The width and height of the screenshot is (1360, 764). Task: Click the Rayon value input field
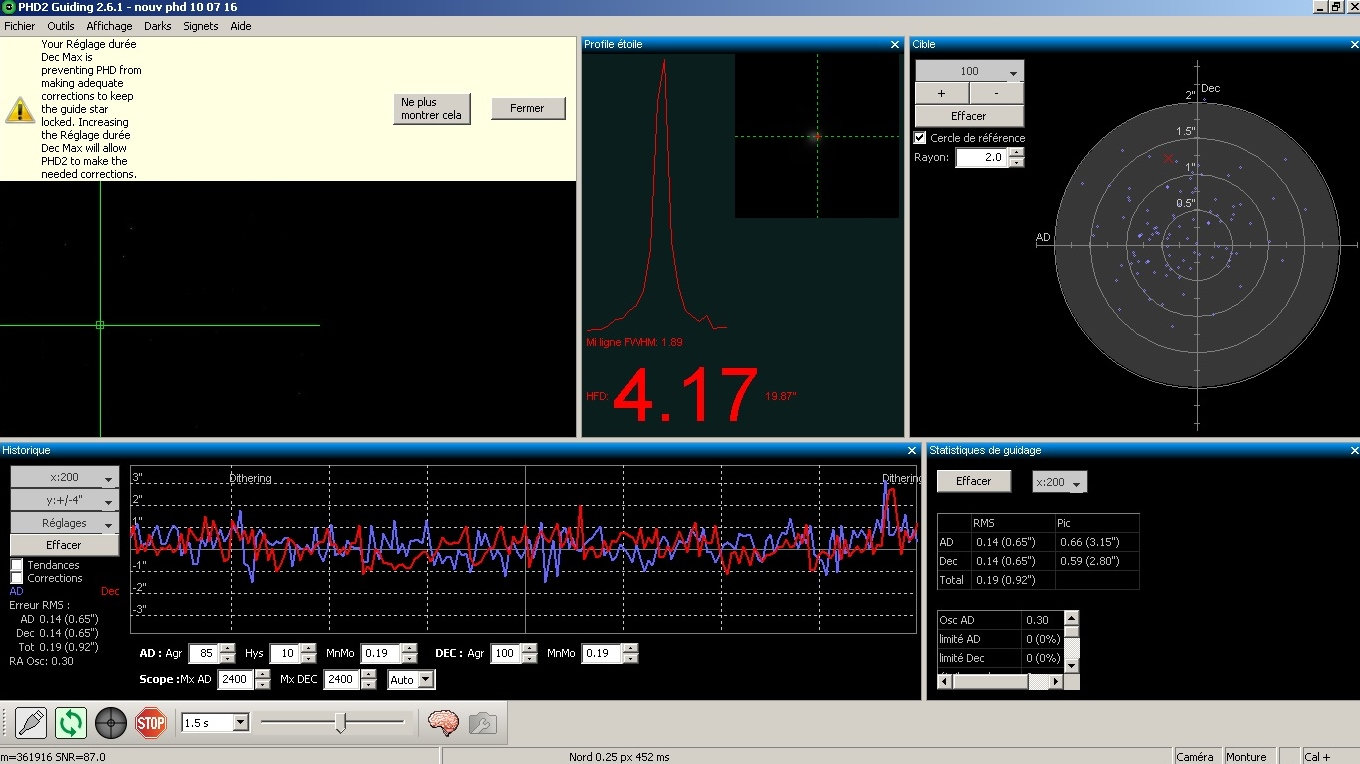(980, 157)
